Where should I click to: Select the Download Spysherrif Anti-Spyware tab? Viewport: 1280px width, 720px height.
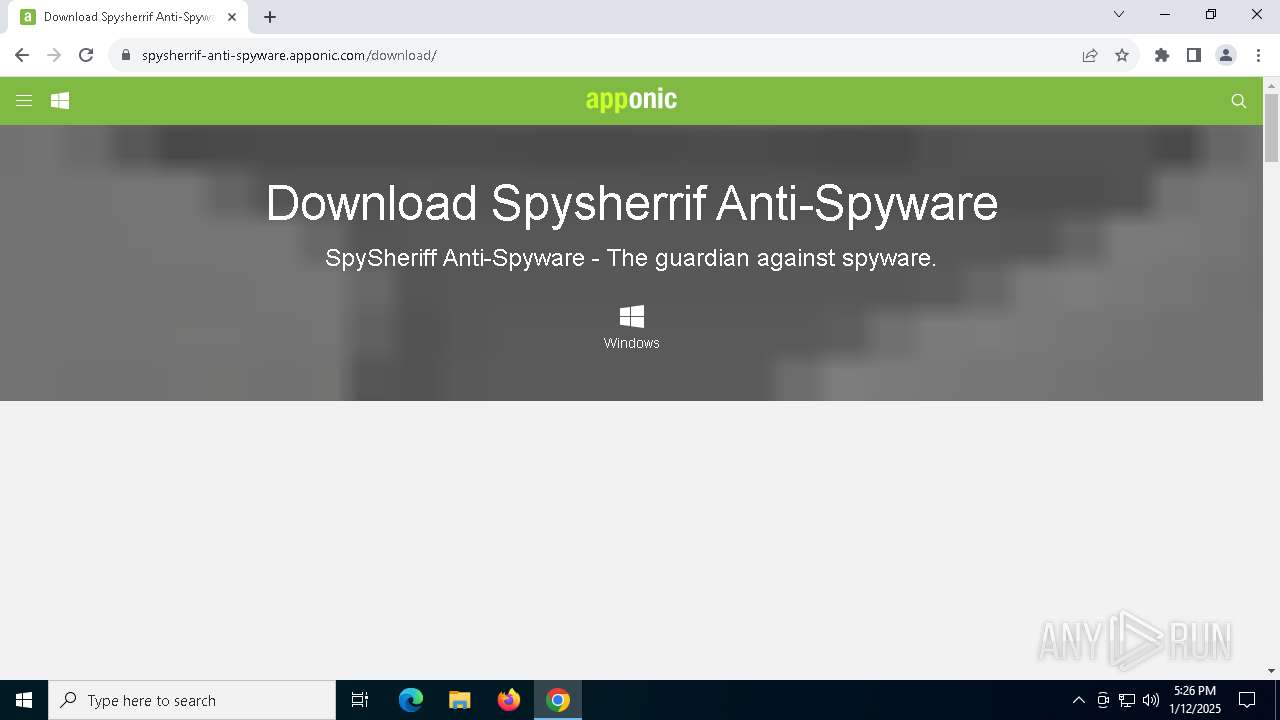pyautogui.click(x=129, y=17)
